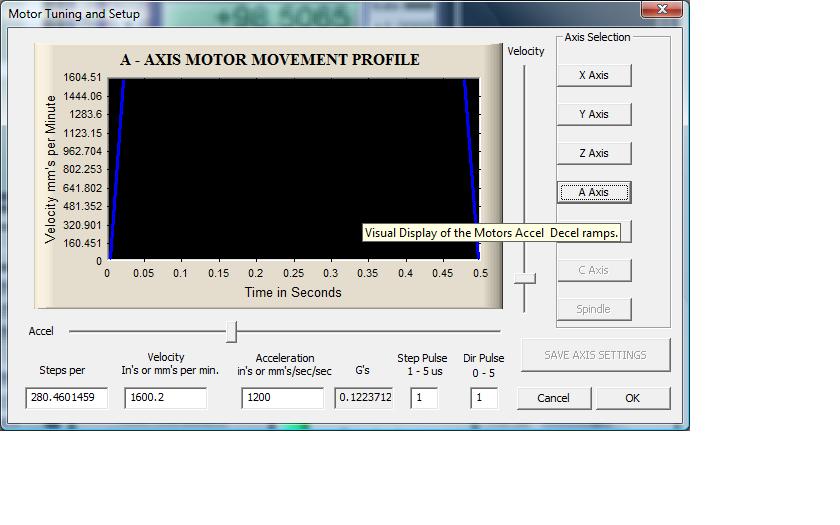Viewport: 840px width, 525px height.
Task: Click the Spindle axis button
Action: point(593,309)
